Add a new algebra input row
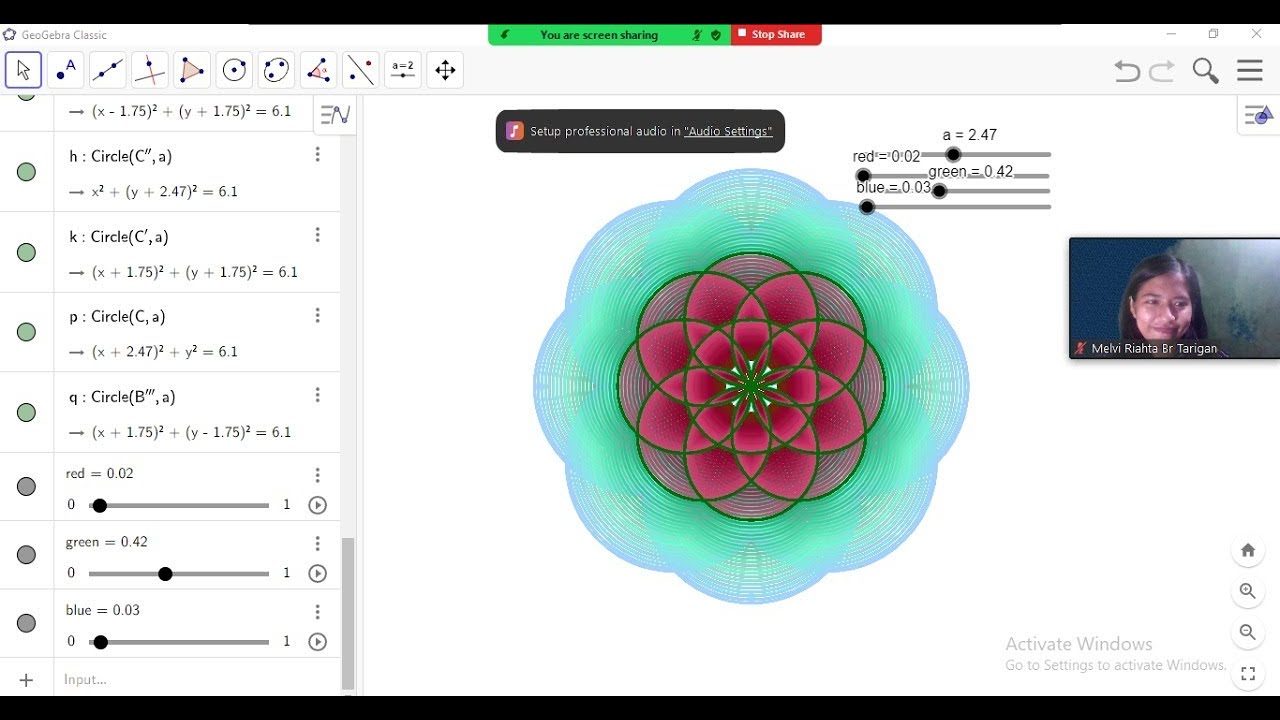Screen dimensions: 1280x720 pyautogui.click(x=26, y=680)
